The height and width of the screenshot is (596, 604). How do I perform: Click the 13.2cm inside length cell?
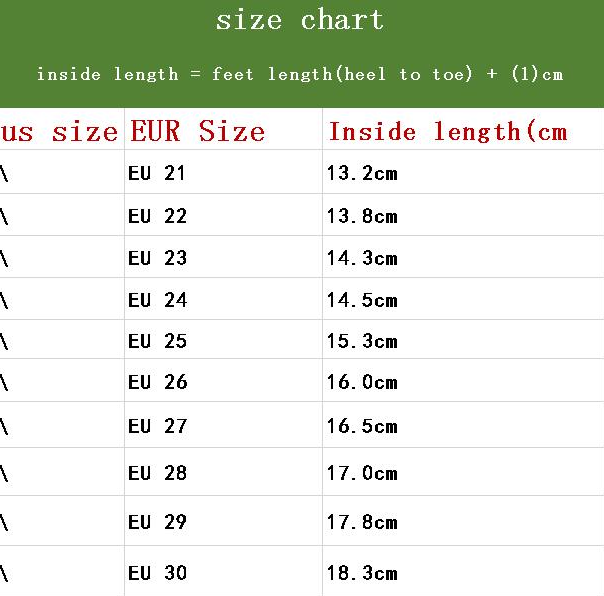pyautogui.click(x=362, y=173)
